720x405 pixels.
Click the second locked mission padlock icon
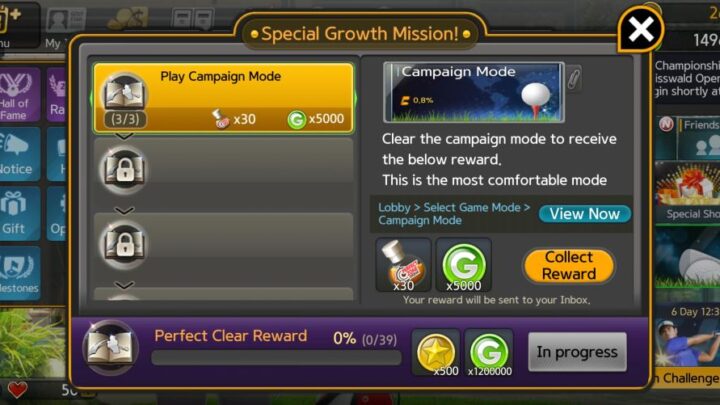click(124, 244)
